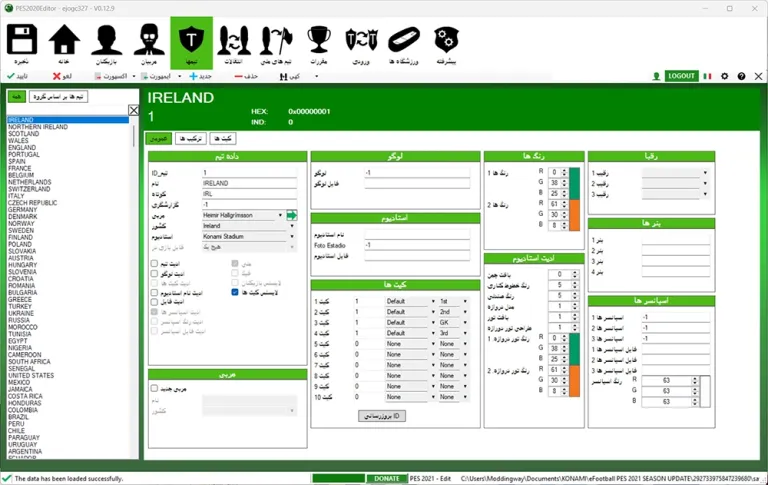The image size is (768, 485).
Task: Click the sponsor color white swatch
Action: click(705, 391)
